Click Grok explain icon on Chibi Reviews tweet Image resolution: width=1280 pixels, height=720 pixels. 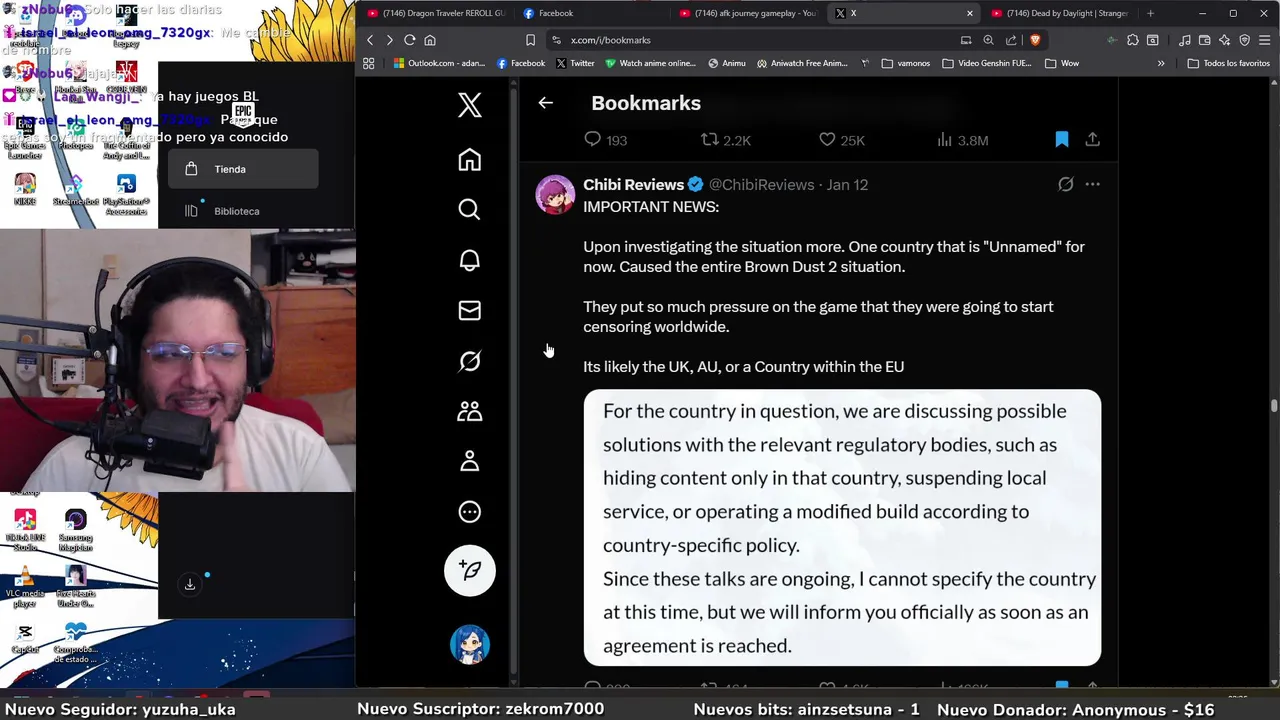(1066, 184)
